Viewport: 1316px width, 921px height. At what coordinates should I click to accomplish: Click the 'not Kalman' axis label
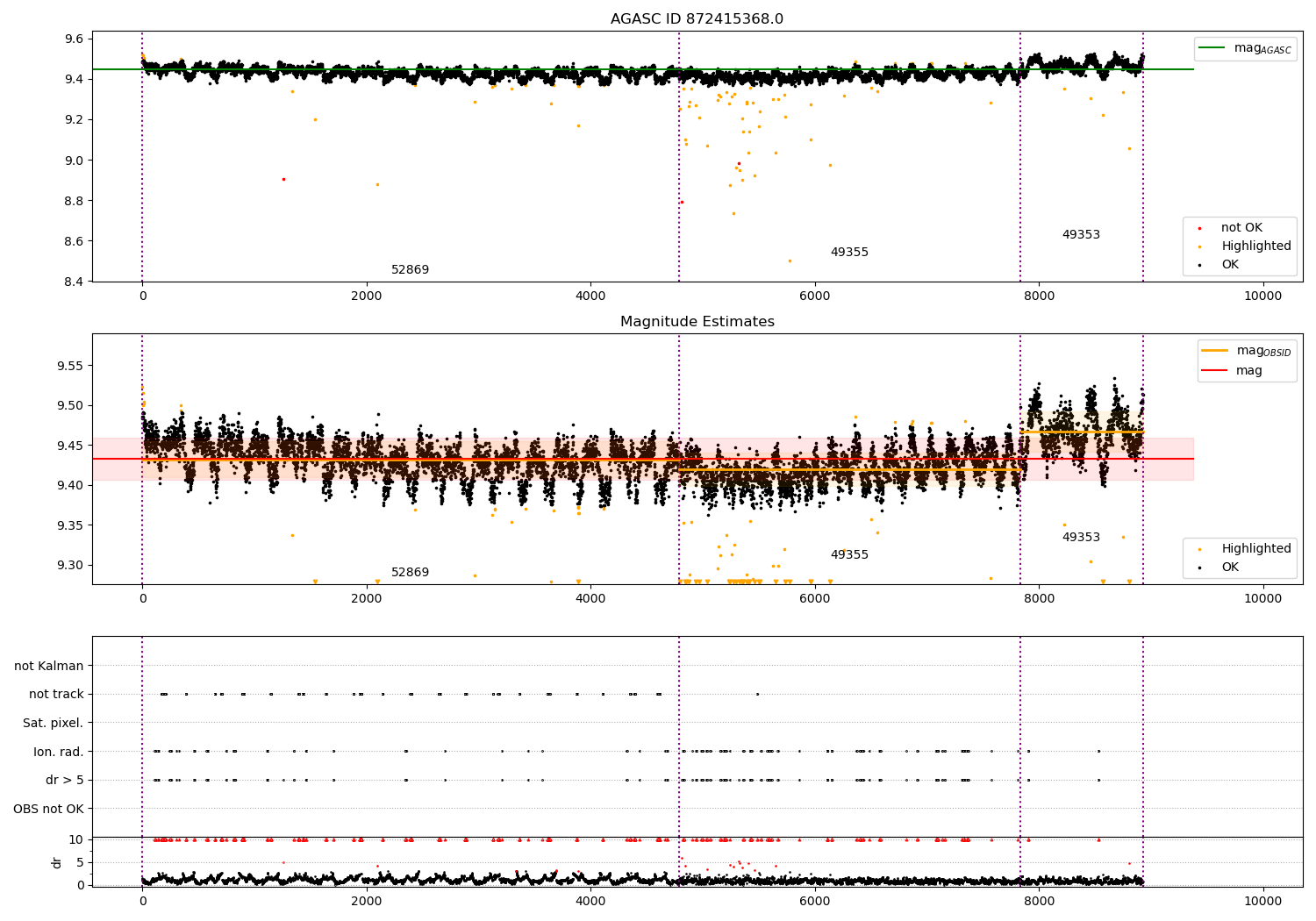tap(49, 666)
